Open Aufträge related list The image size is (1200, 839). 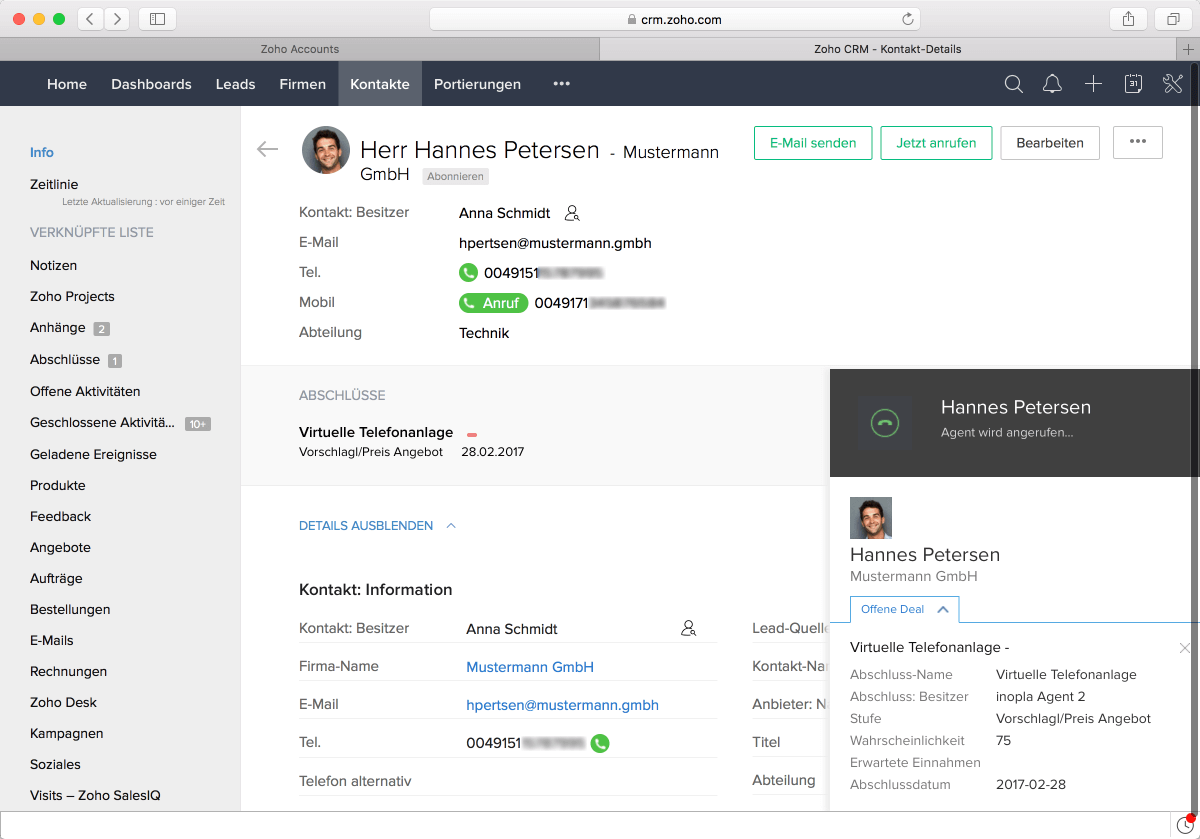point(56,578)
